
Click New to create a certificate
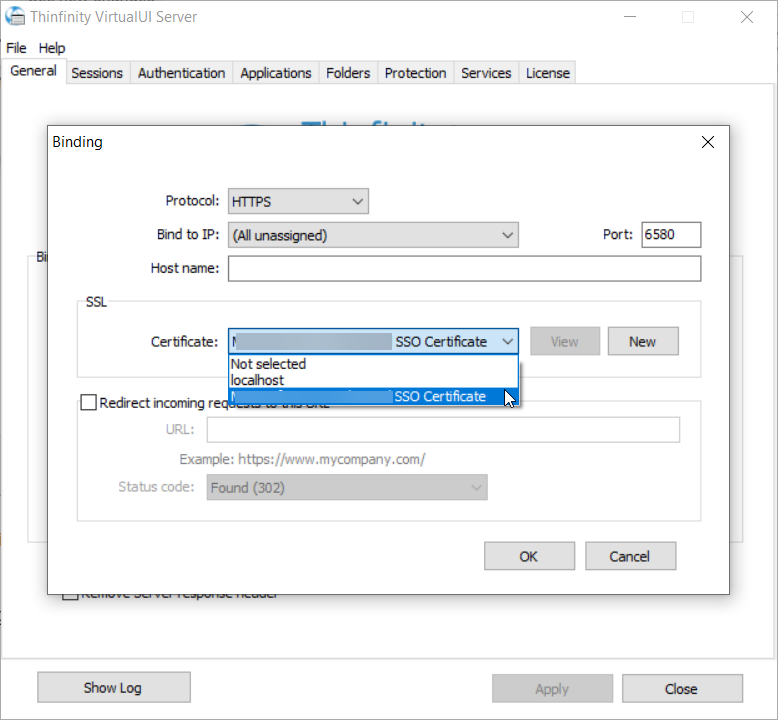click(643, 341)
